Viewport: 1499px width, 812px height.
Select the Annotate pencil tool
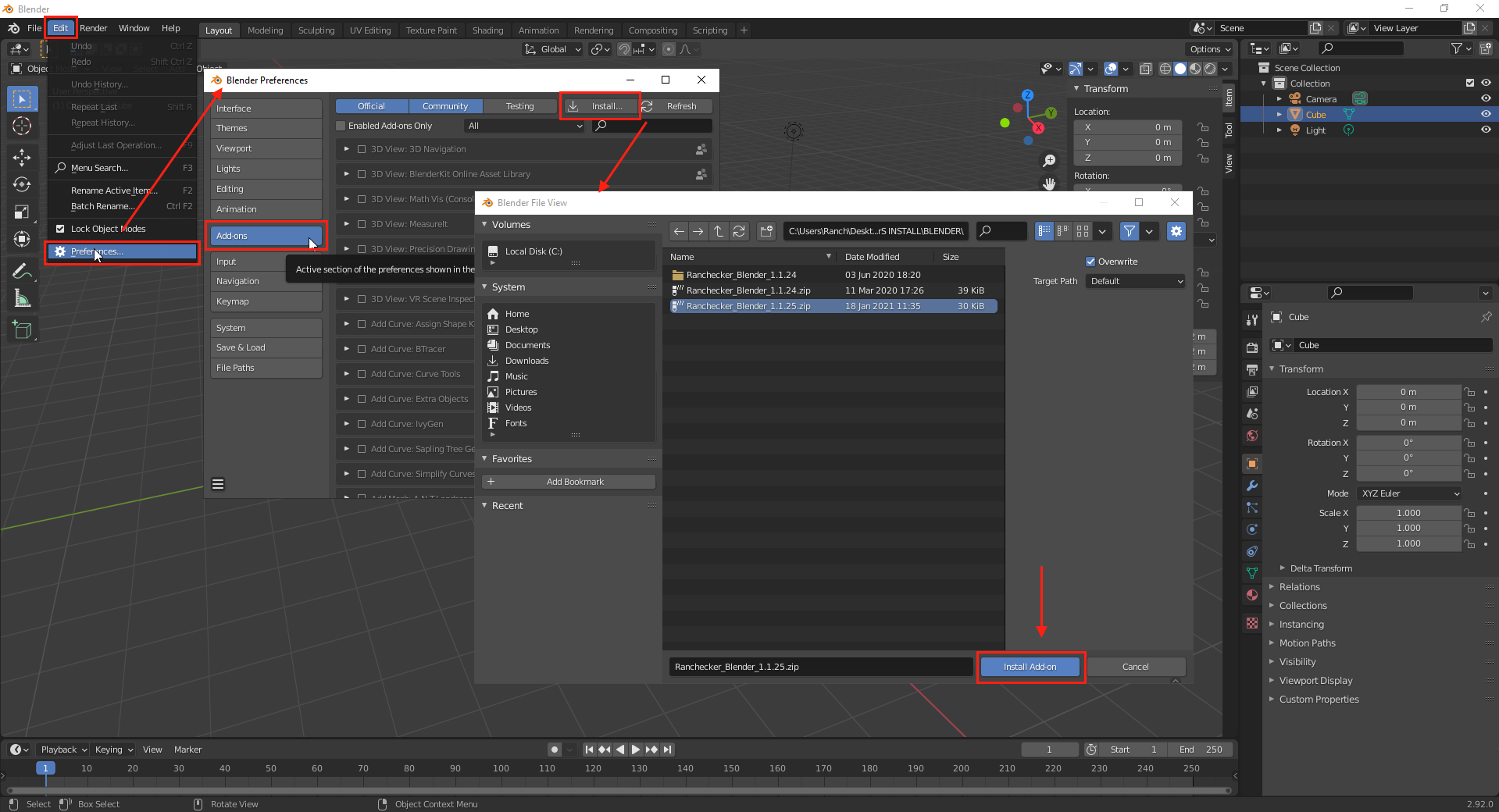(x=22, y=271)
